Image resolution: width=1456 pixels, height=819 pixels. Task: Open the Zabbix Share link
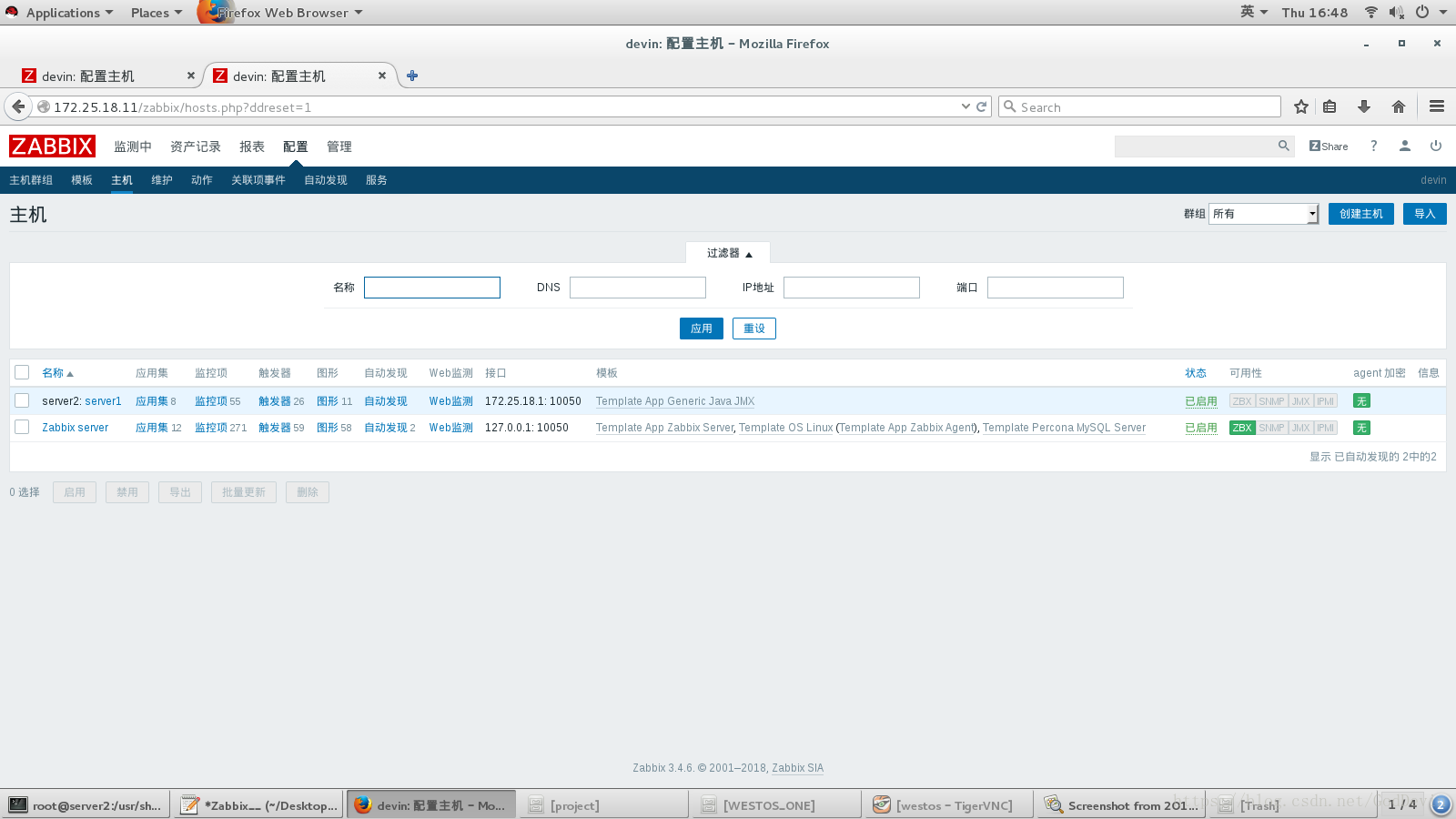click(x=1329, y=146)
